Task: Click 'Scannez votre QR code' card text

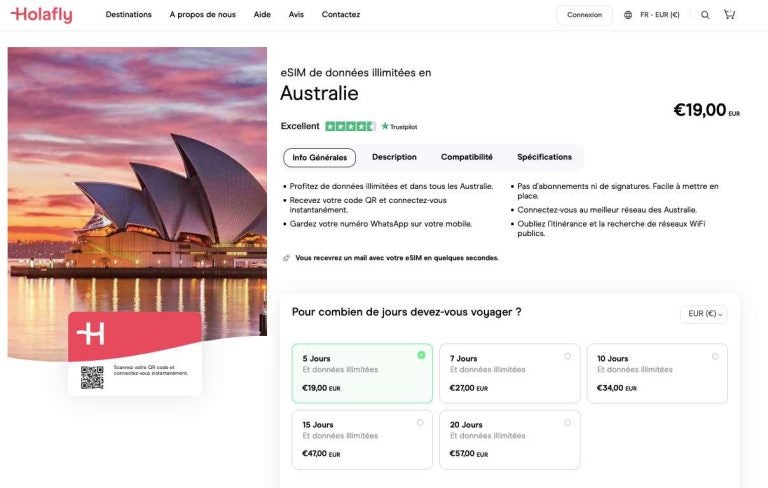Action: click(151, 370)
